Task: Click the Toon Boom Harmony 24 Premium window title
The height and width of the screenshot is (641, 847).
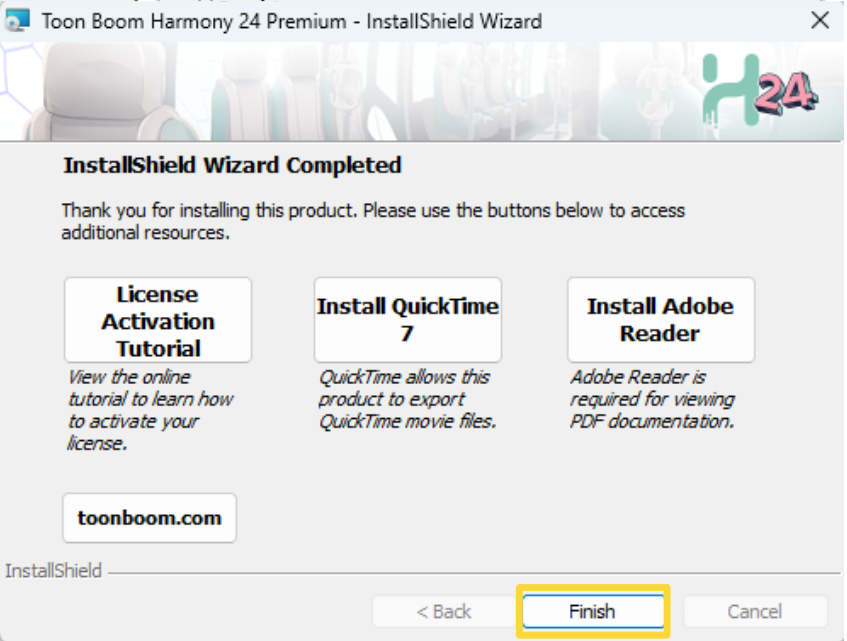Action: tap(292, 20)
